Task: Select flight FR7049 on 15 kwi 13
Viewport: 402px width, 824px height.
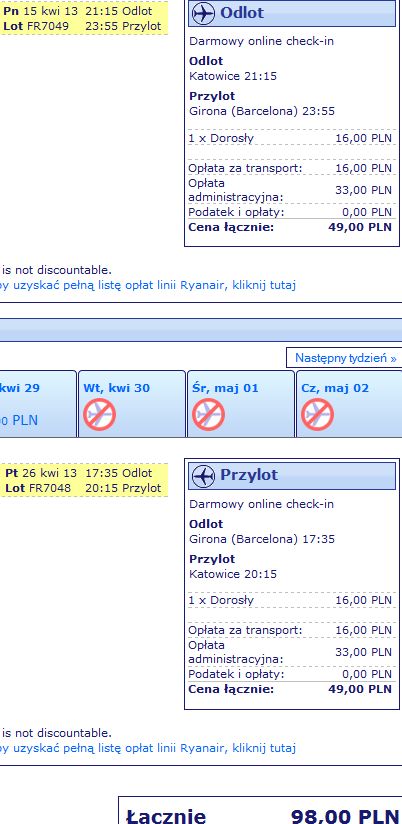Action: pos(84,18)
